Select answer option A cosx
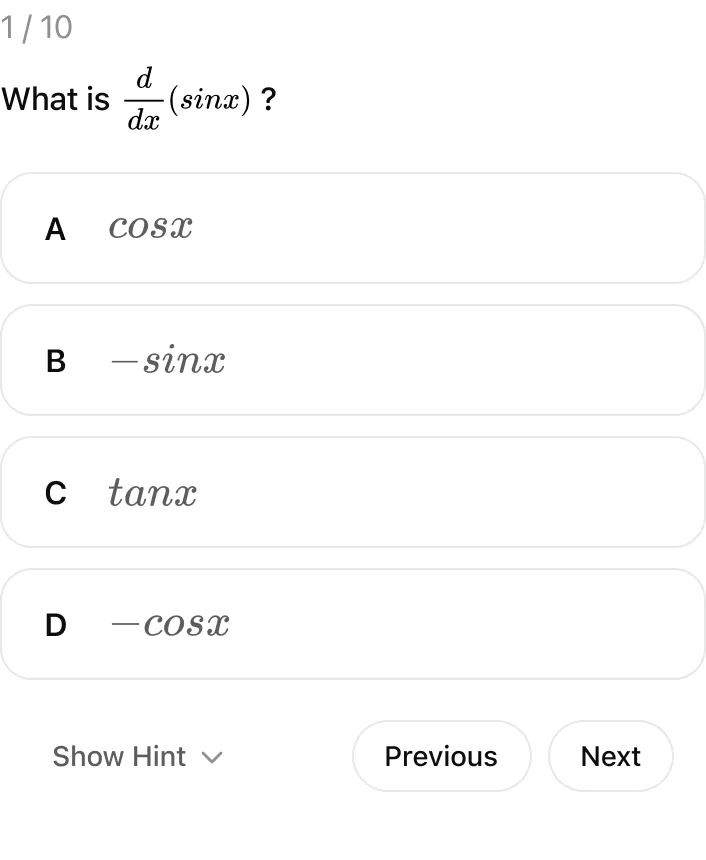706x860 pixels. click(x=352, y=227)
